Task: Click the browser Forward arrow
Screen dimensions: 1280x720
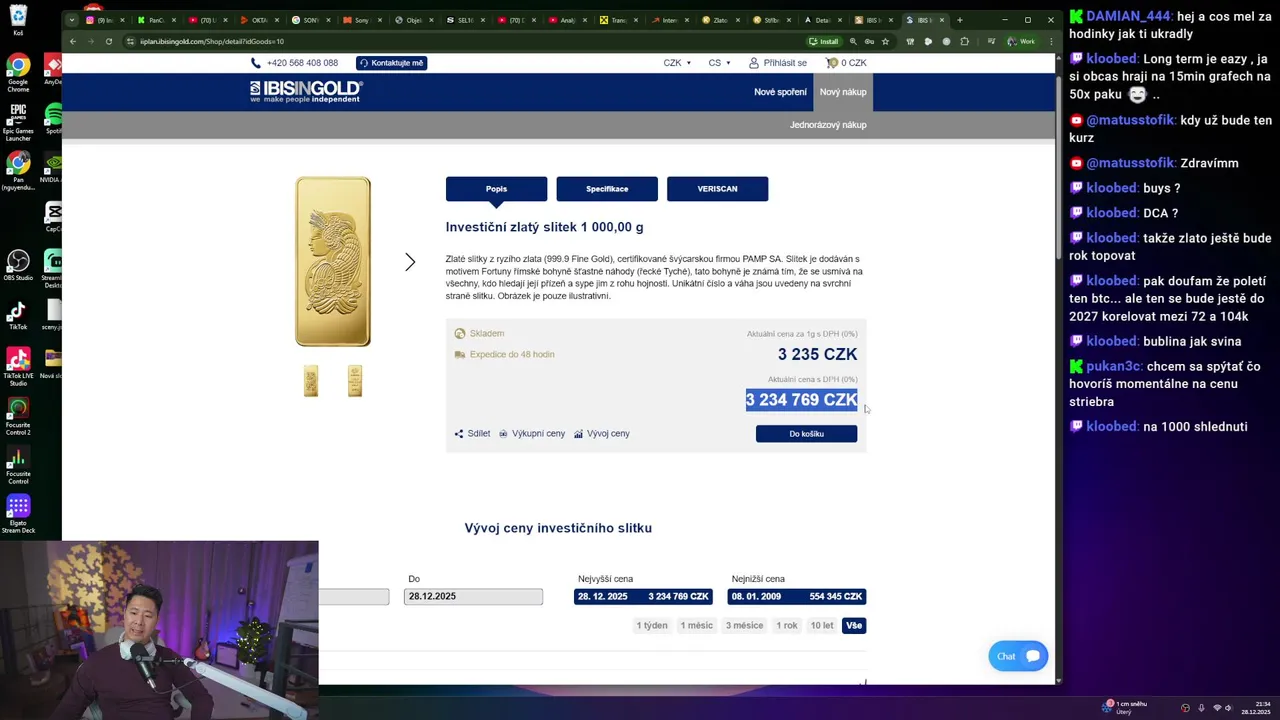Action: (x=91, y=42)
